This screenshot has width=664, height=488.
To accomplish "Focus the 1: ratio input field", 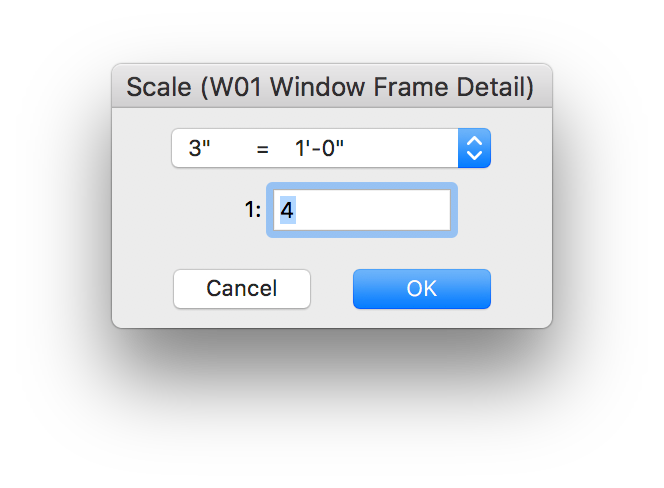I will tap(361, 210).
